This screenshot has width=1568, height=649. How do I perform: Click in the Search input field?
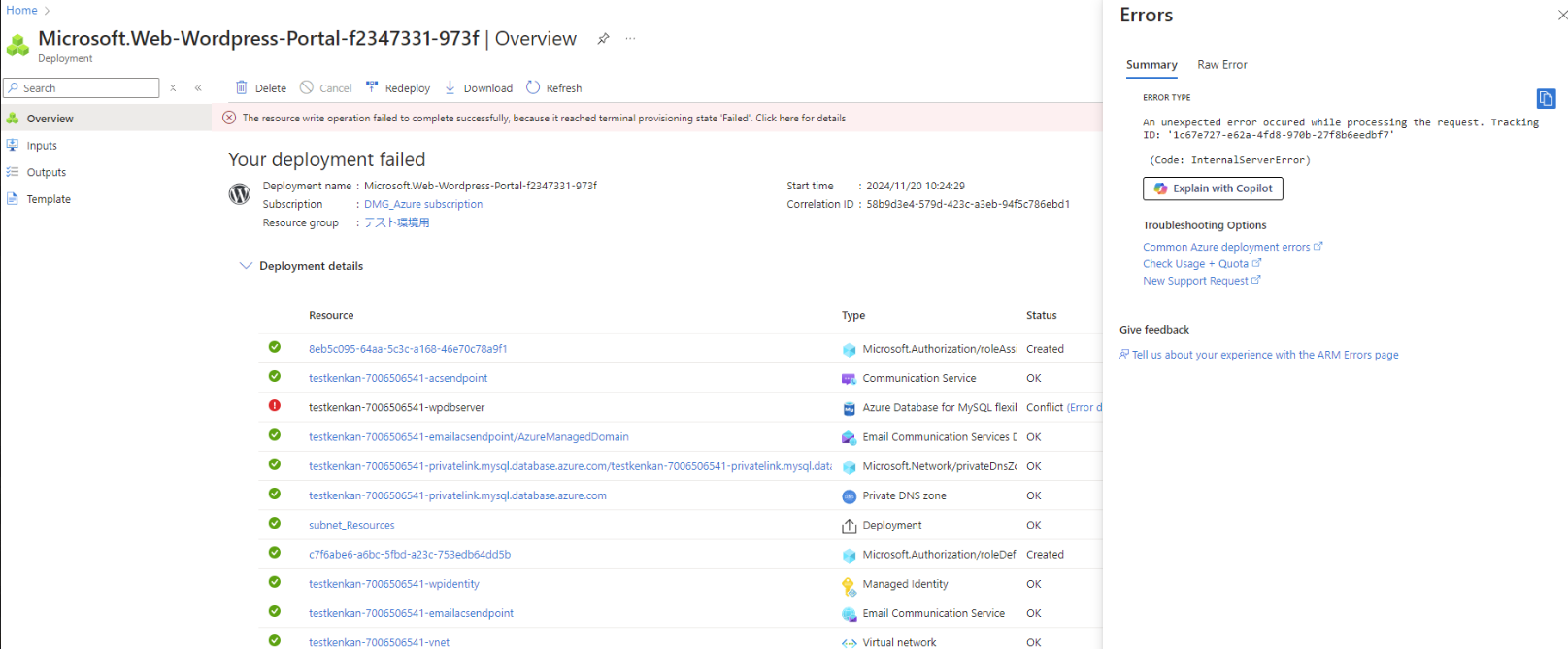click(x=82, y=87)
